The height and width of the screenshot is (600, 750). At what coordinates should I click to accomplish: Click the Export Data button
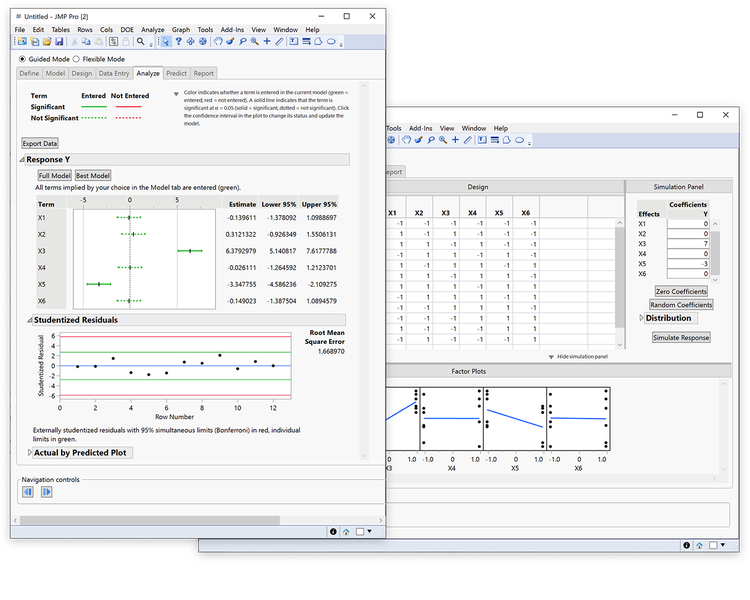[40, 143]
